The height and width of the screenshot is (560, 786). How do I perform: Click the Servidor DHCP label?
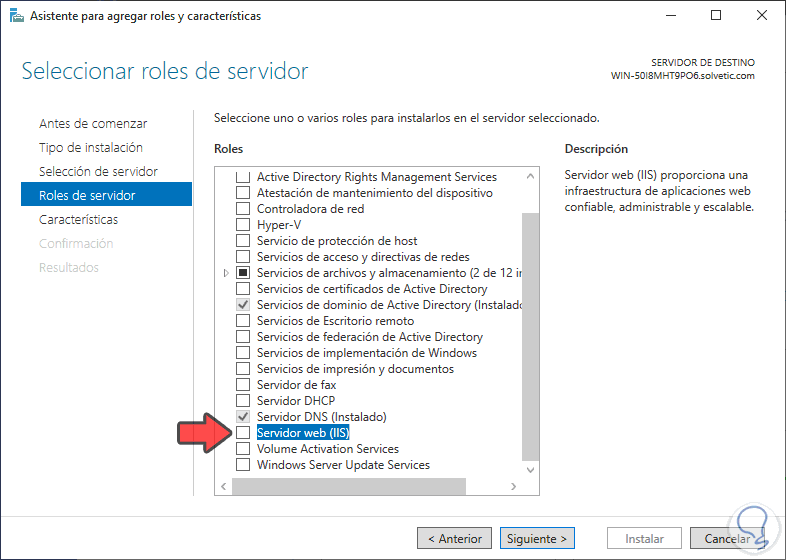pos(296,401)
